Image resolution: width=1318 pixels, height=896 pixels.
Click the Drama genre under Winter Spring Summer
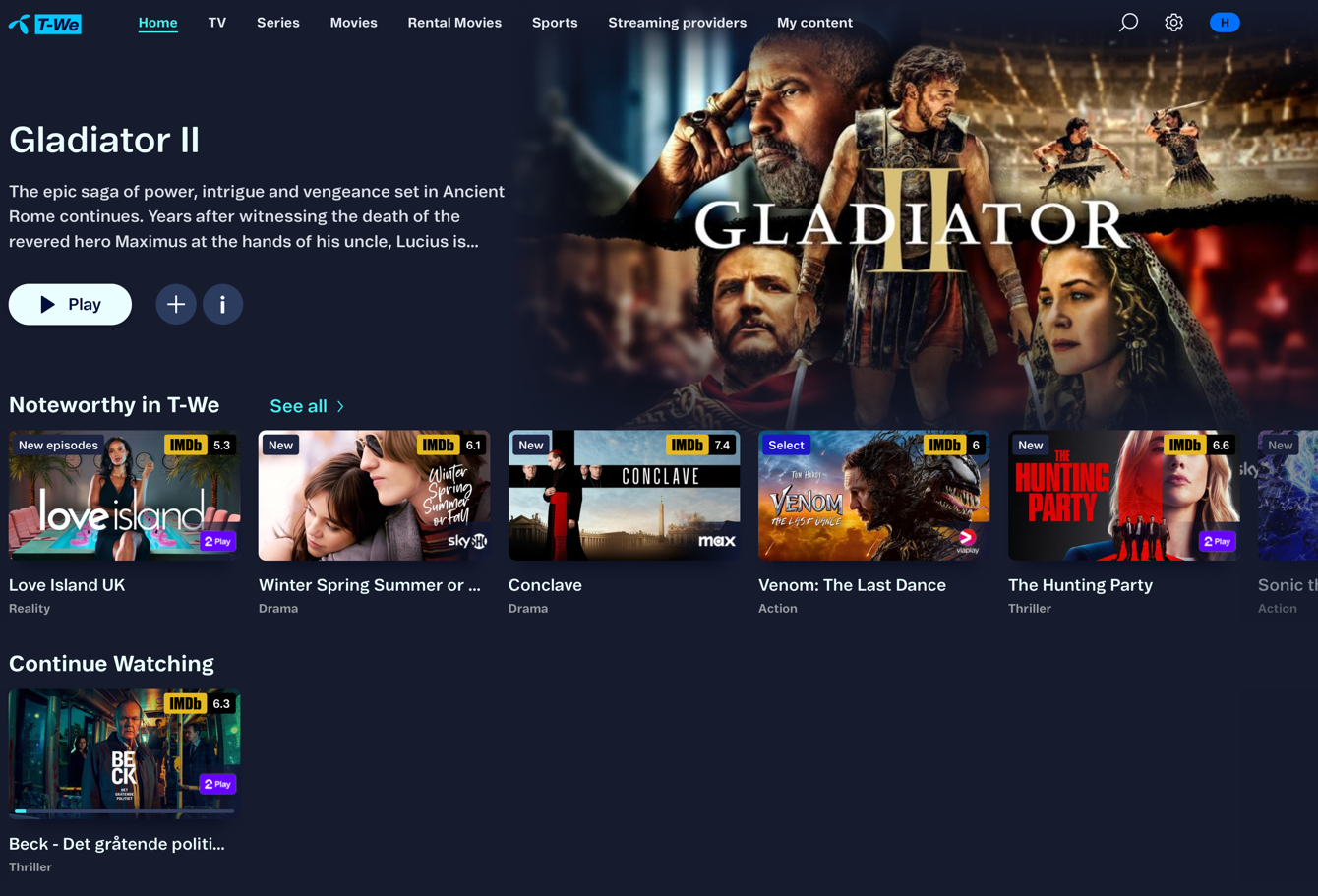[x=278, y=609]
